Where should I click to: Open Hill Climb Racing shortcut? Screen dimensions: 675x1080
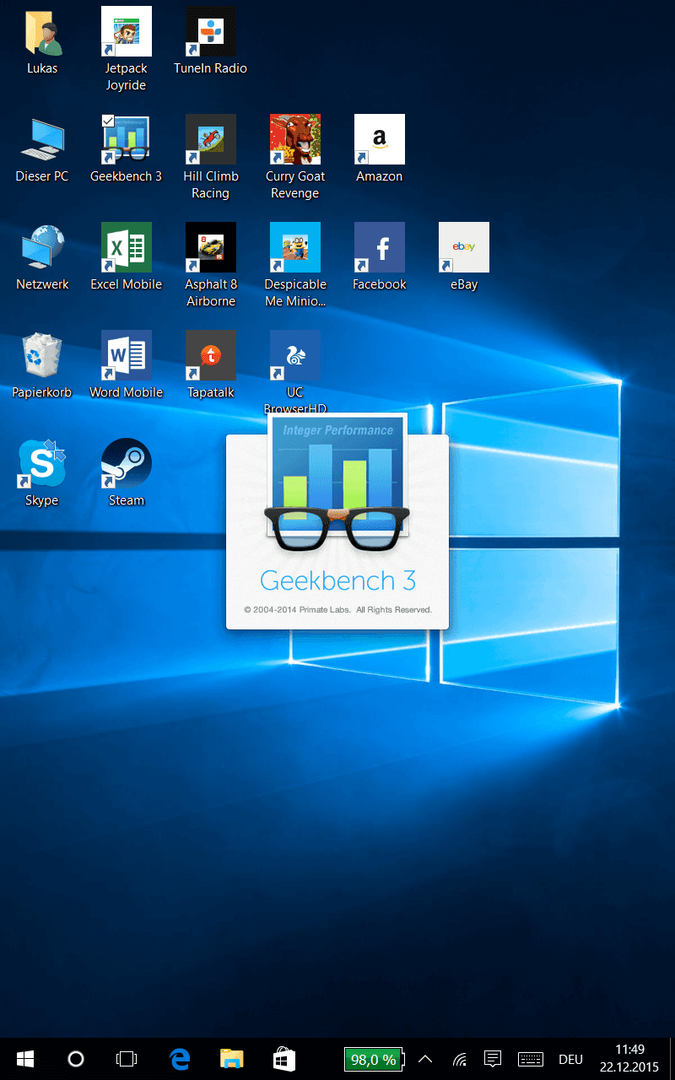point(210,139)
